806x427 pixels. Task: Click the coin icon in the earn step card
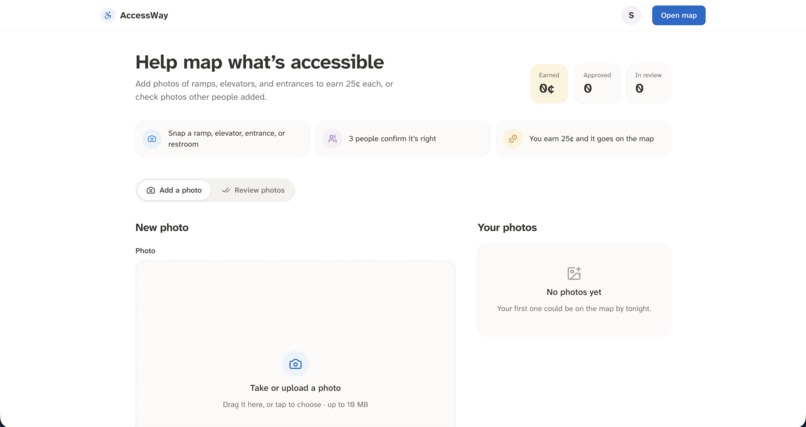(x=512, y=139)
